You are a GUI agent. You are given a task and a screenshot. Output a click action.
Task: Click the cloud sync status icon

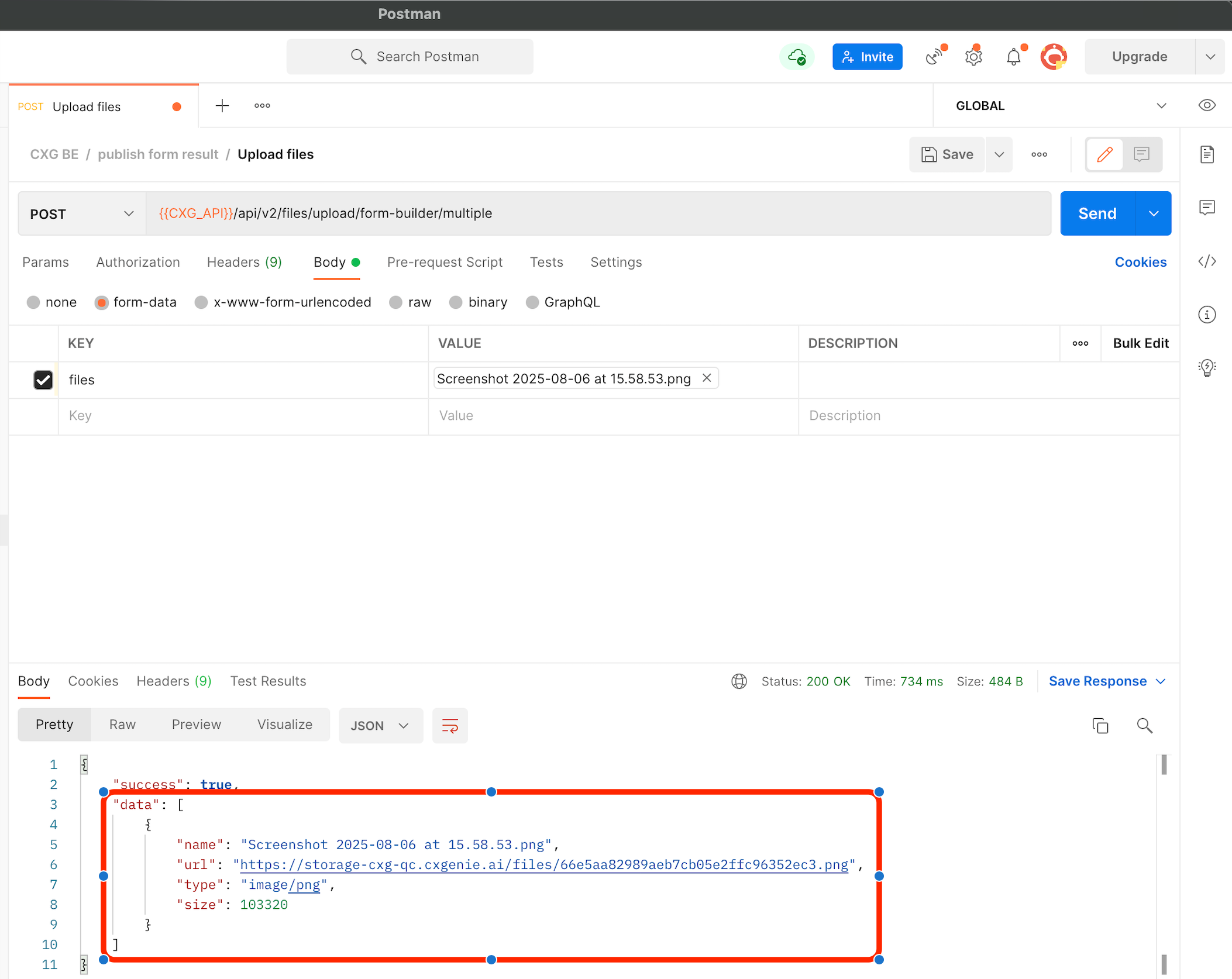[797, 57]
